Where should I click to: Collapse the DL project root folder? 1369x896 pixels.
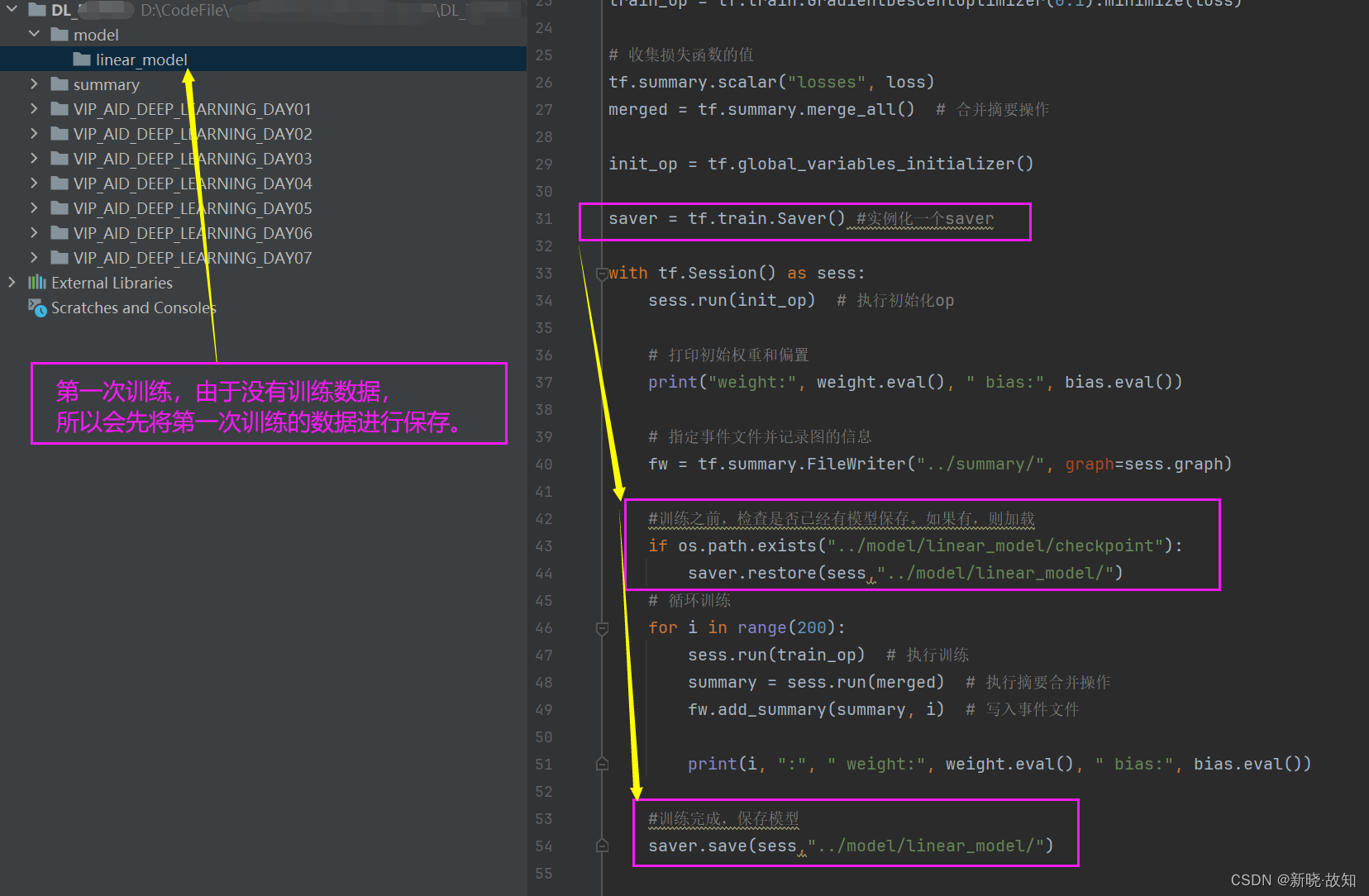pyautogui.click(x=12, y=10)
